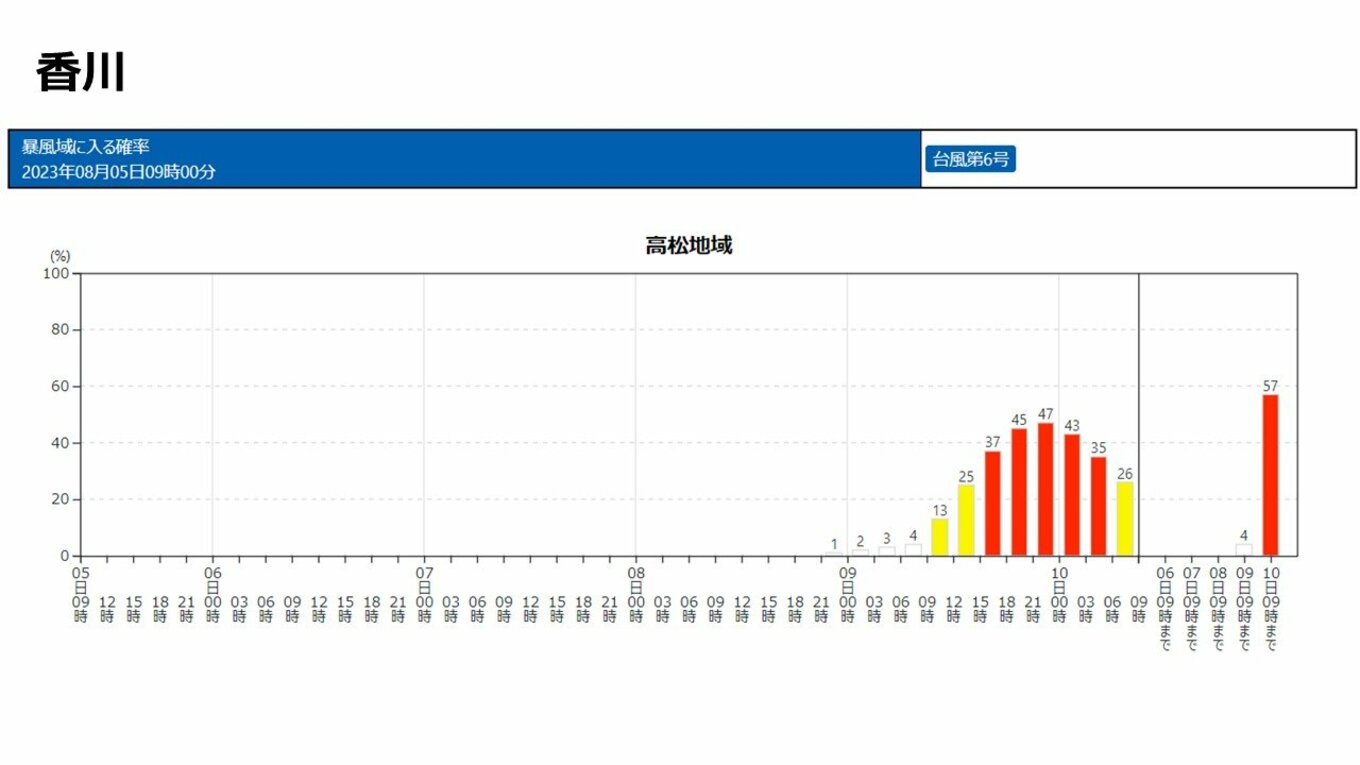Select the red bar labeled 47

tap(1045, 489)
